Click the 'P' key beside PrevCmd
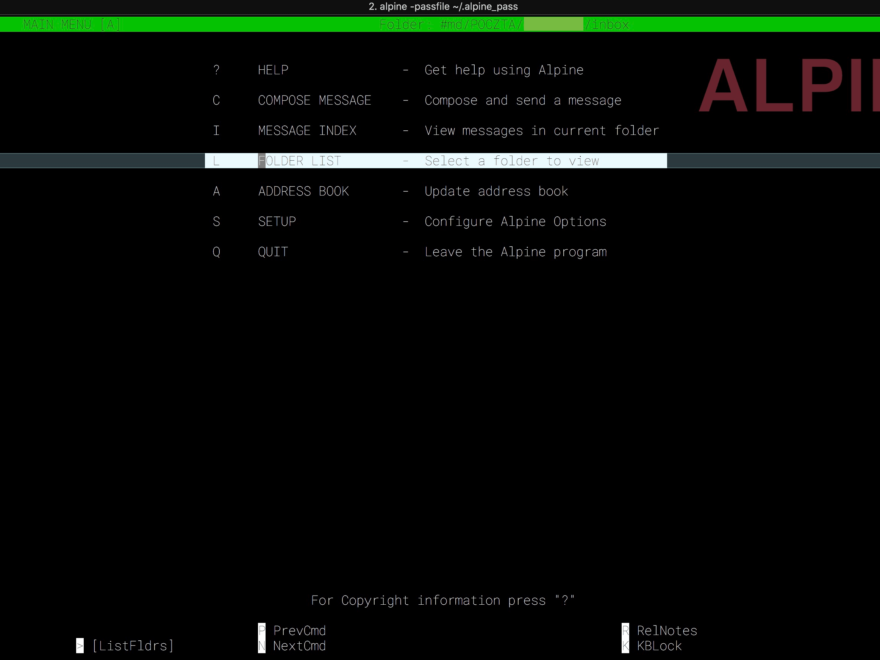This screenshot has height=660, width=880. coord(262,631)
